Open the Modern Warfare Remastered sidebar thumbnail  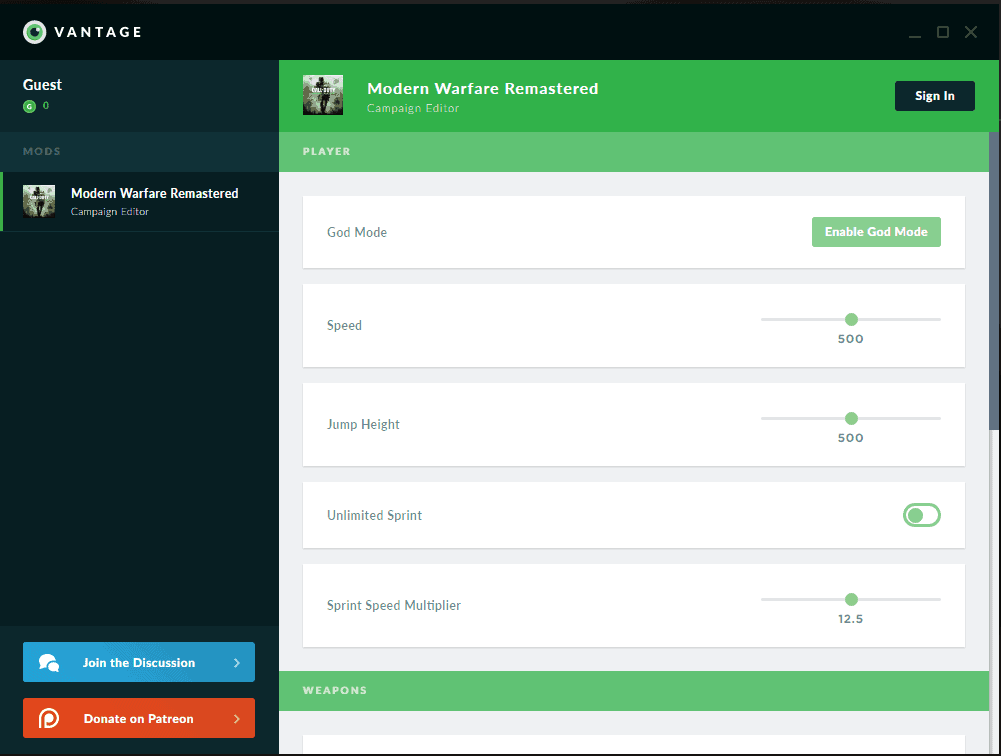click(x=39, y=201)
